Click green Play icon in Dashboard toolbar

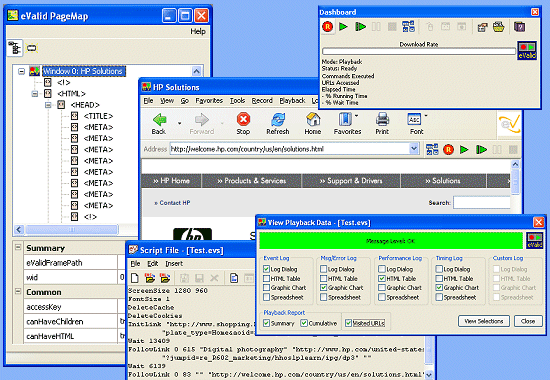click(x=343, y=27)
